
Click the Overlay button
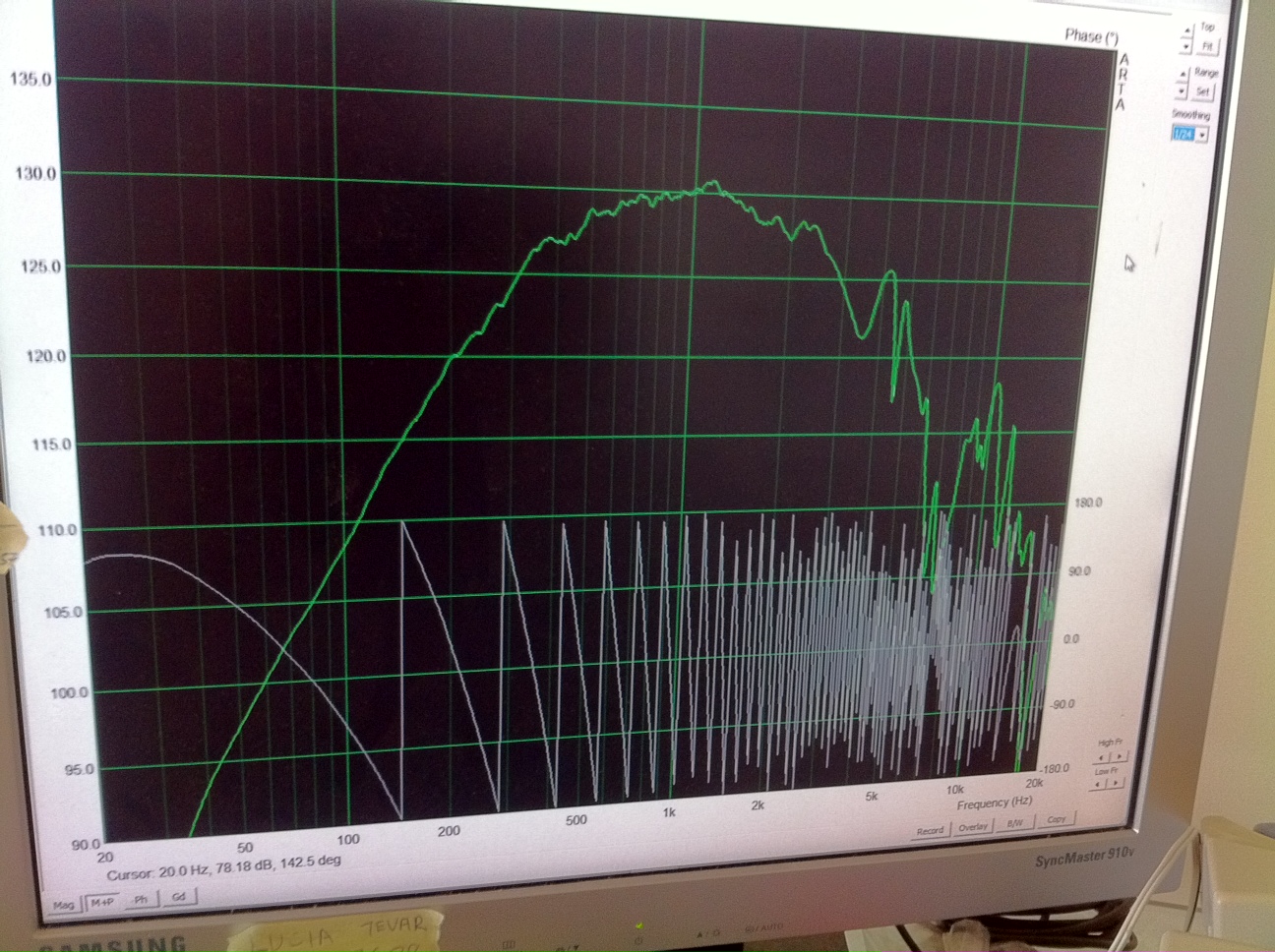click(973, 827)
